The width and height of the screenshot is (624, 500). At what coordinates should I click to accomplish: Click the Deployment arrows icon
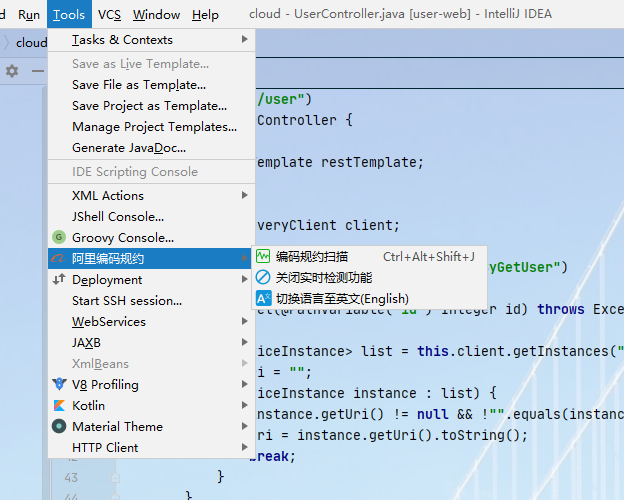[x=59, y=280]
